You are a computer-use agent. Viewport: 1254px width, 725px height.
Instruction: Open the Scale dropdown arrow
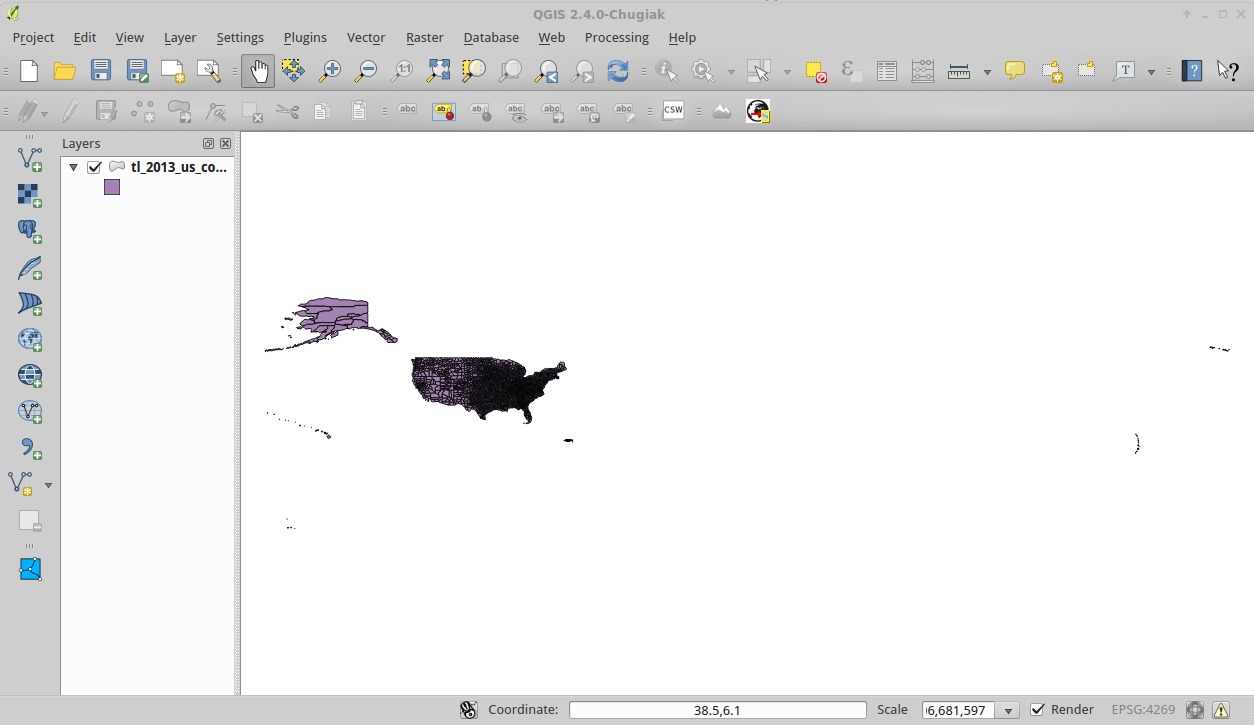[x=1009, y=710]
